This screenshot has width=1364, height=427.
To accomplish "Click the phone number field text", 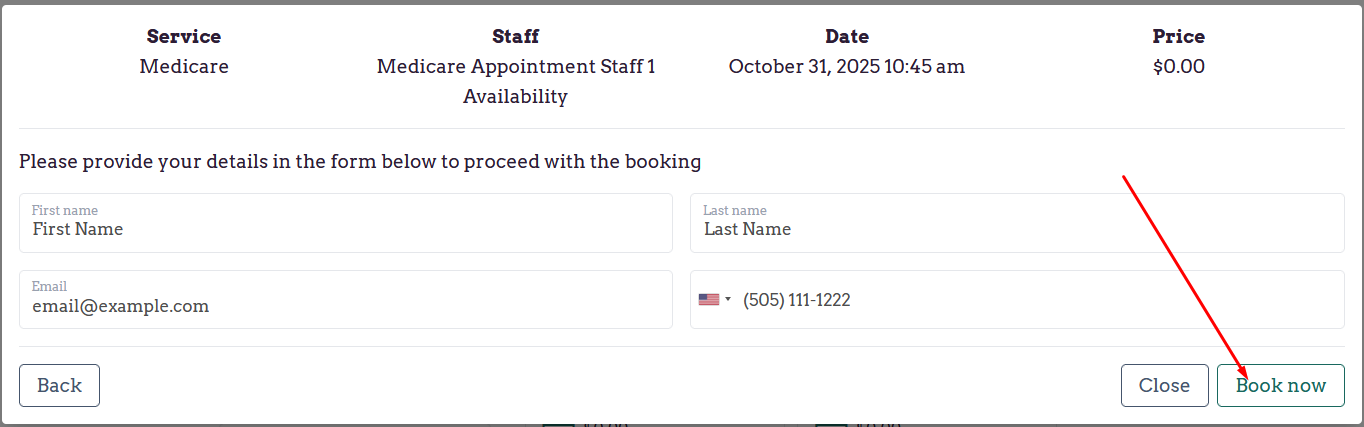I will (x=797, y=299).
